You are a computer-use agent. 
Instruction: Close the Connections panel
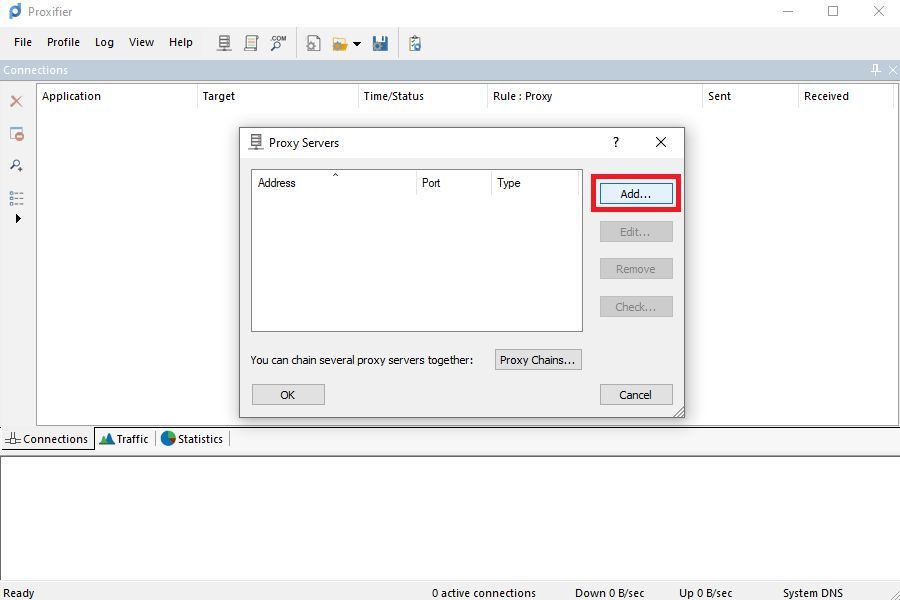point(893,70)
